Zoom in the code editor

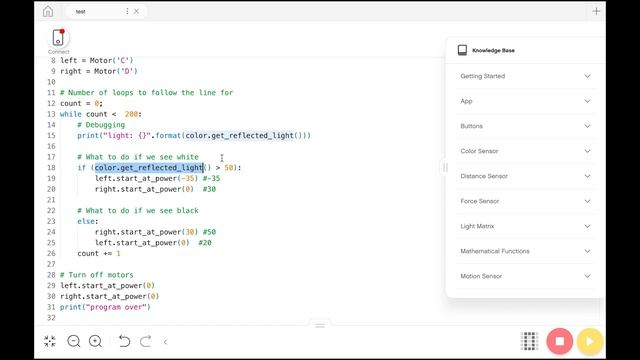tap(96, 341)
